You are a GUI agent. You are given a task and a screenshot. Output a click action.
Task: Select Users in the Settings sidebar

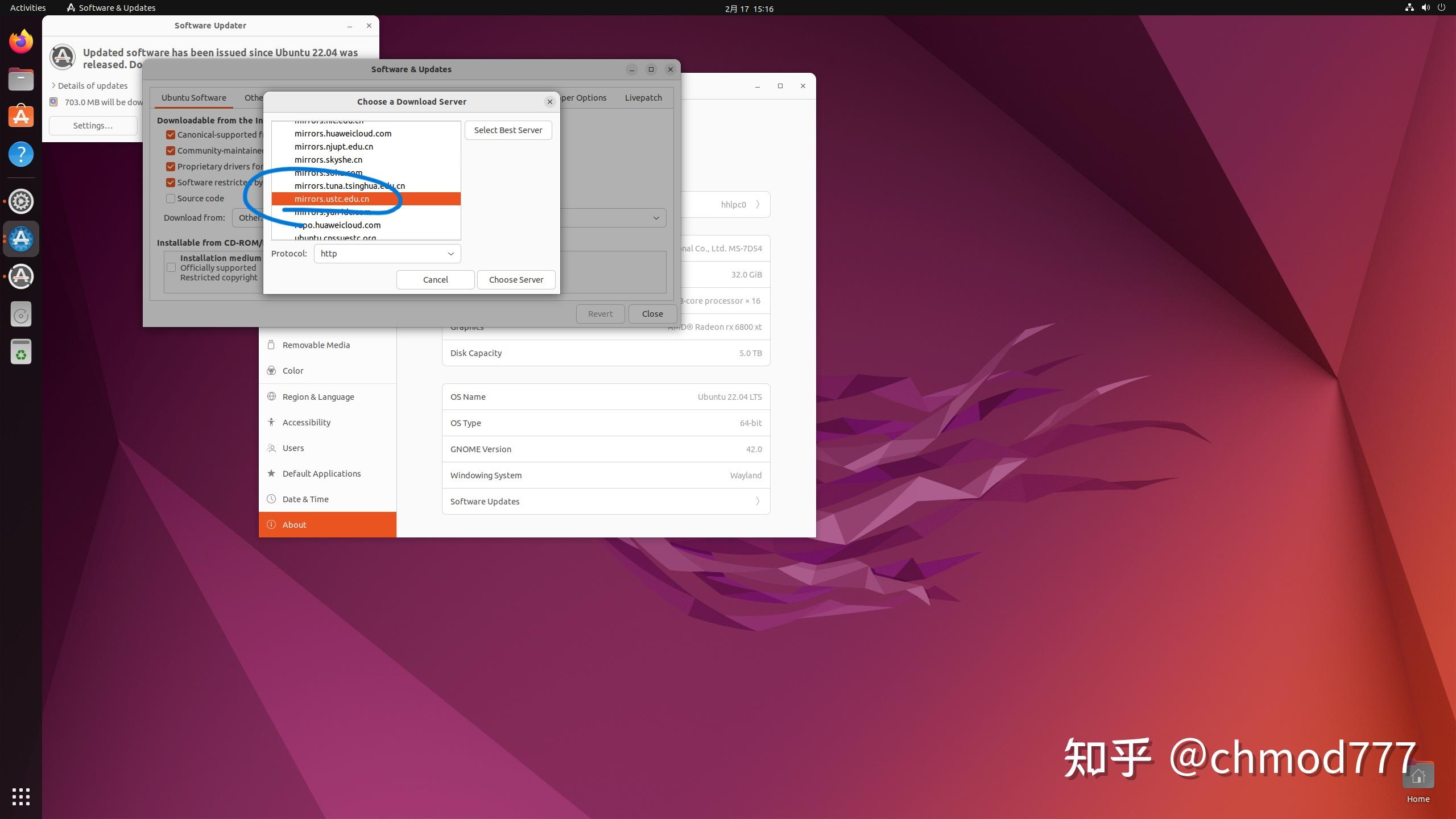click(x=293, y=448)
